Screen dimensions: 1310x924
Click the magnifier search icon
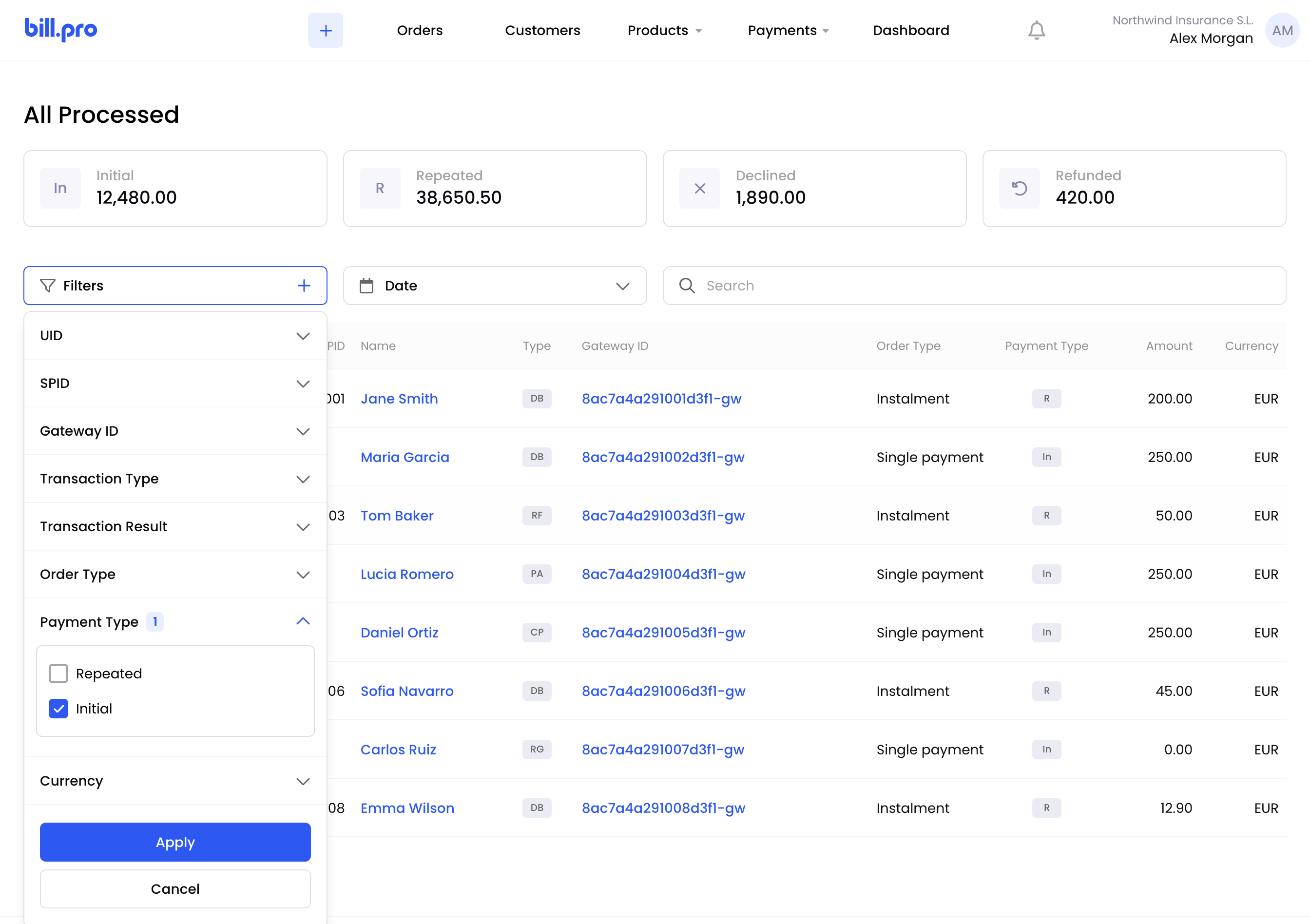tap(687, 286)
